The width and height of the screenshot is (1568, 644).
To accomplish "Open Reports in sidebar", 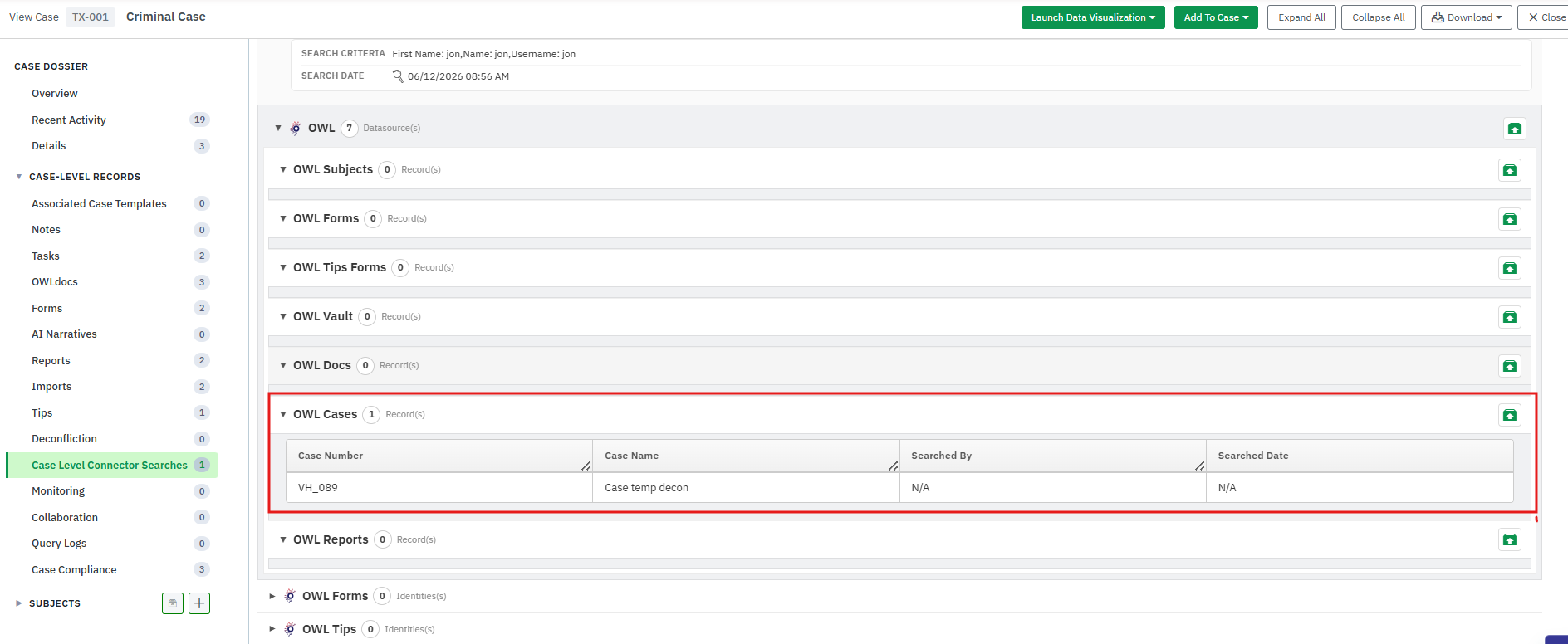I will (51, 361).
